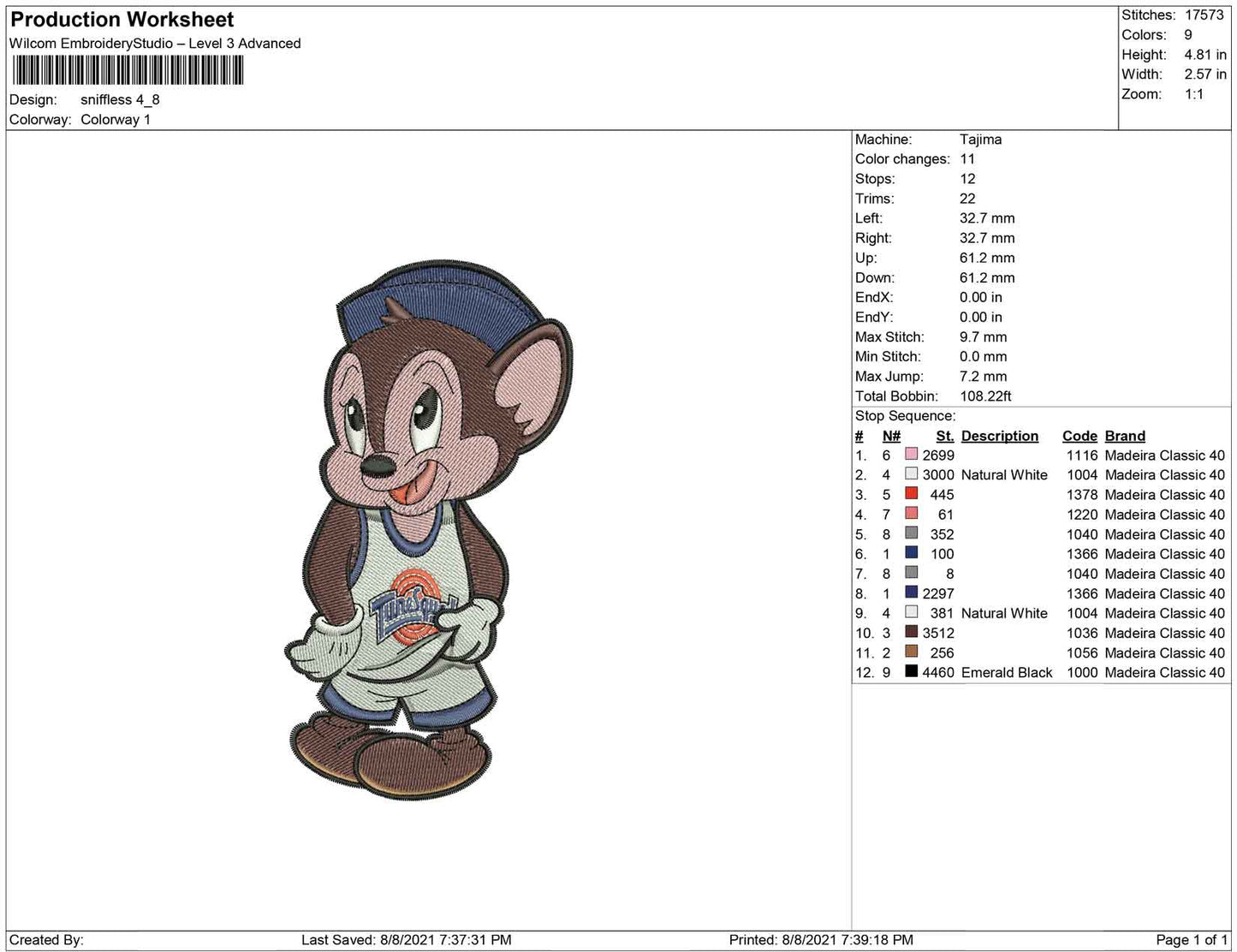Select thread code "1378"
This screenshot has width=1237, height=952.
1082,495
